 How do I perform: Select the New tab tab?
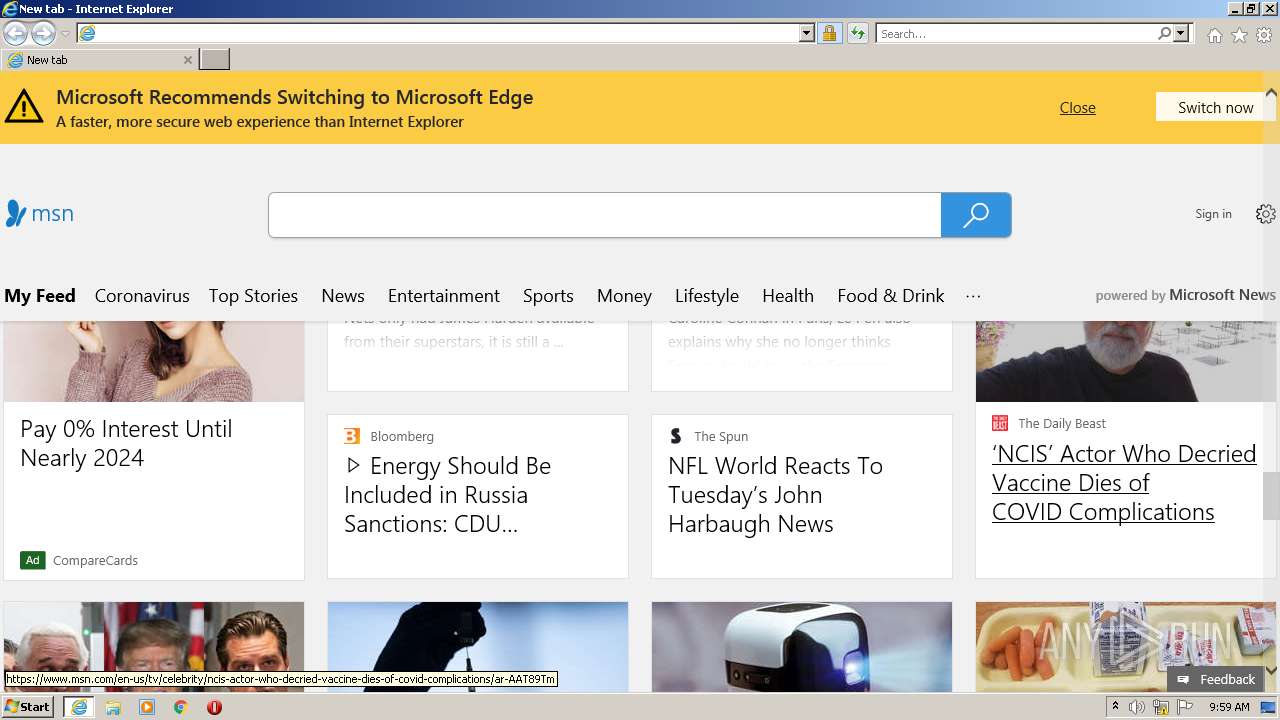point(98,60)
